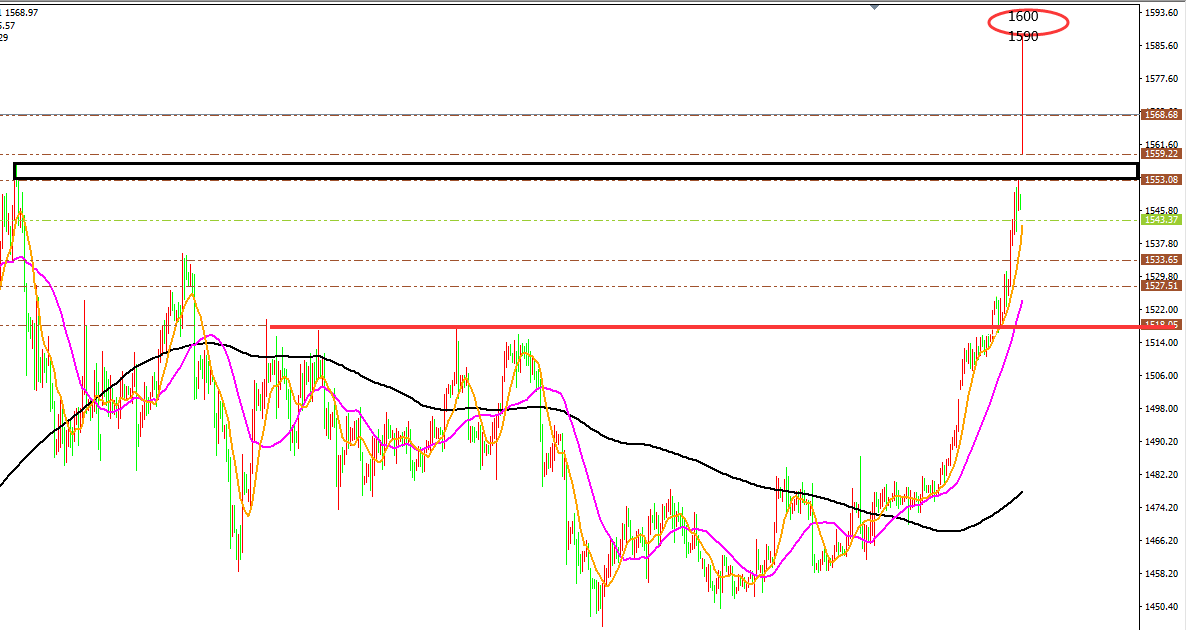
Task: Click the 1600 text label
Action: [1023, 16]
